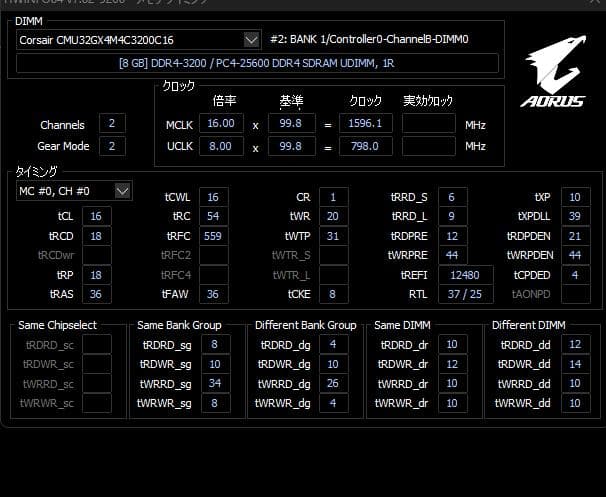Click the tWRWR_dd value 10

pyautogui.click(x=575, y=403)
